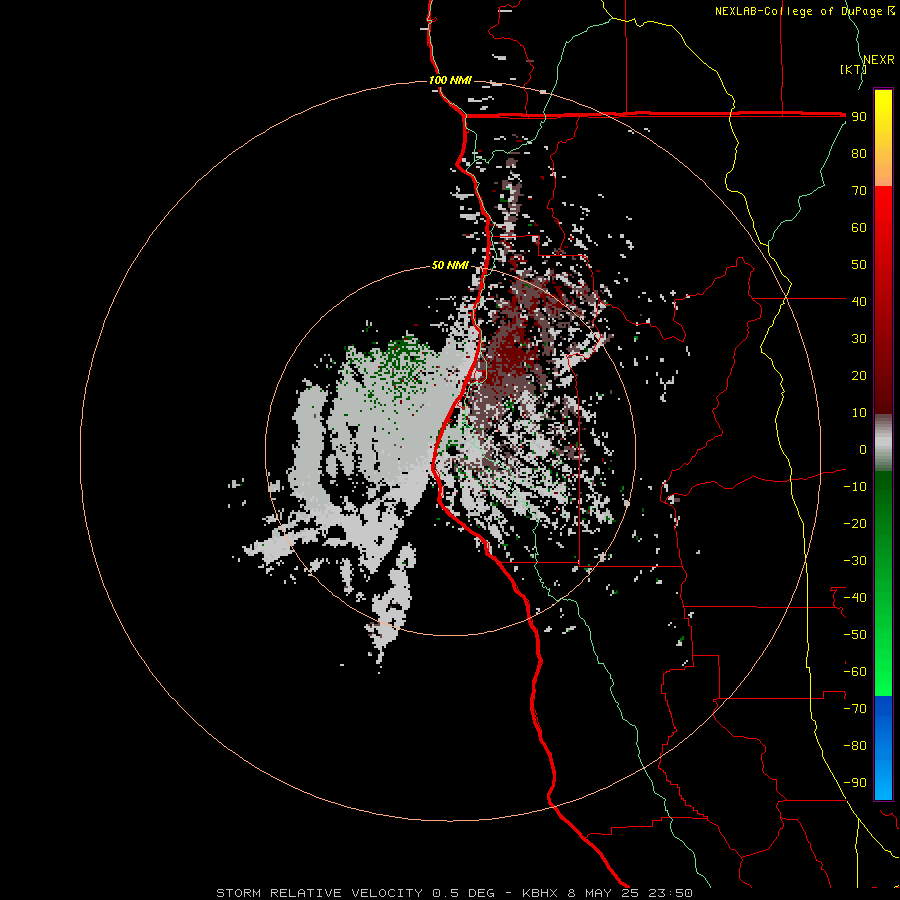Click the -90 value on velocity scale
This screenshot has height=900, width=900.
coord(855,783)
